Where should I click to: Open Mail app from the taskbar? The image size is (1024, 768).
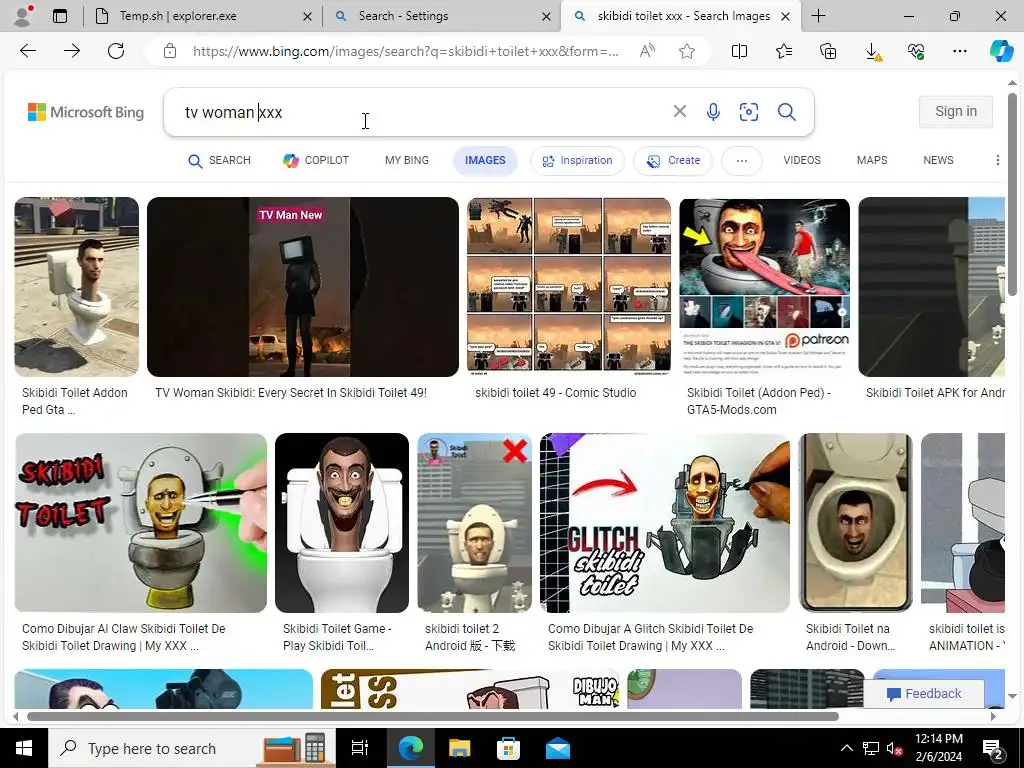click(558, 748)
